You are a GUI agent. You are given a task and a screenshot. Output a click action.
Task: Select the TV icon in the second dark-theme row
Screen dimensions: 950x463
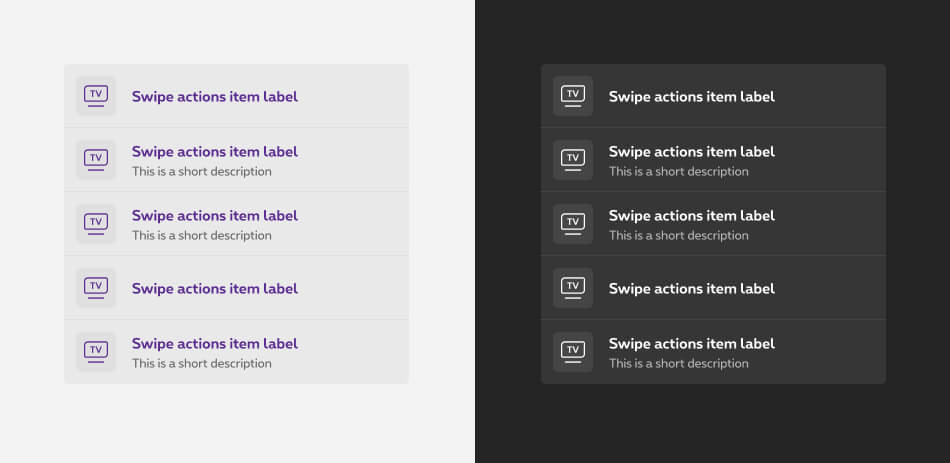pos(573,160)
